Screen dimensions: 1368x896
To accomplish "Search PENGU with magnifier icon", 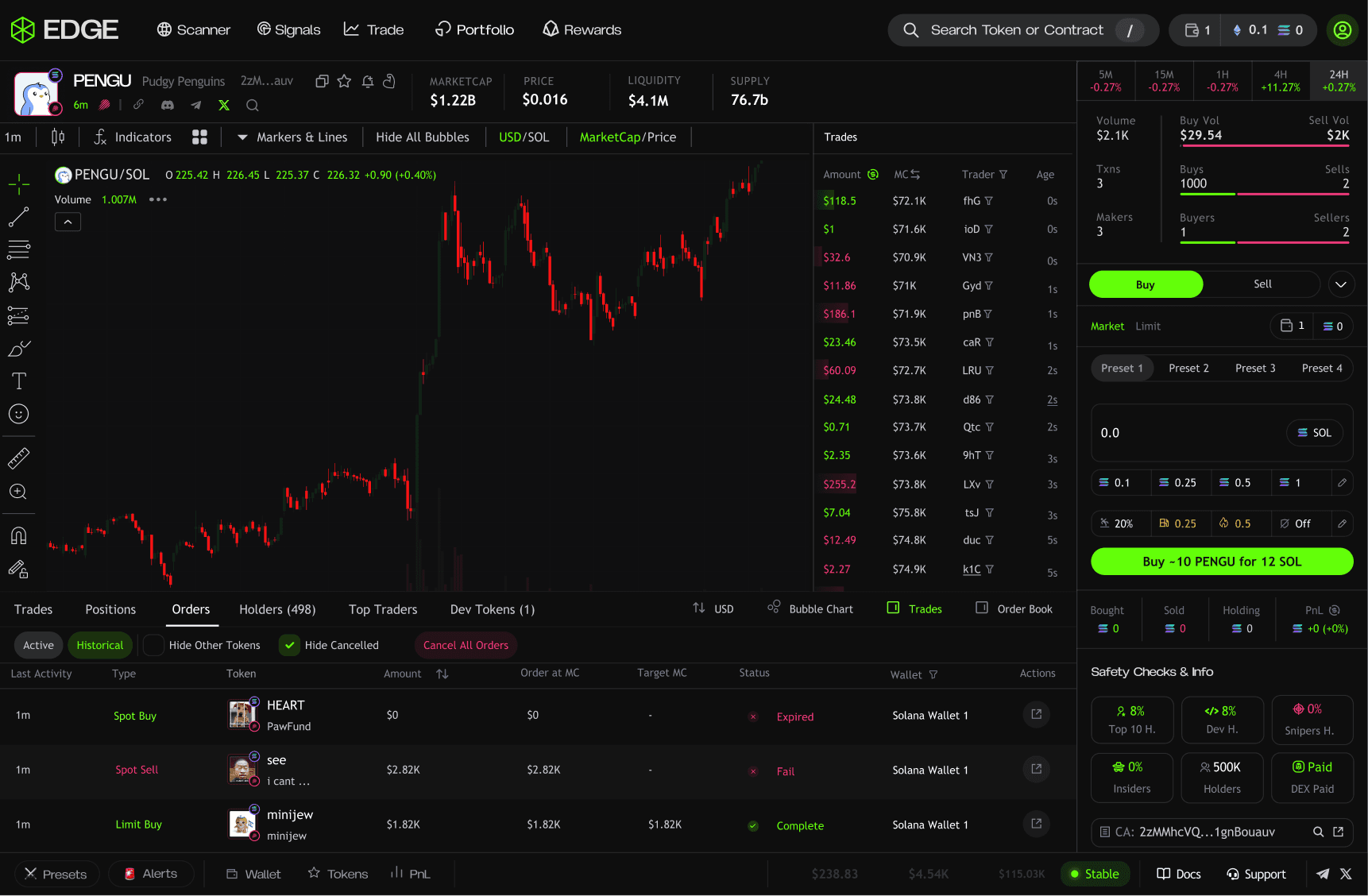I will click(253, 105).
